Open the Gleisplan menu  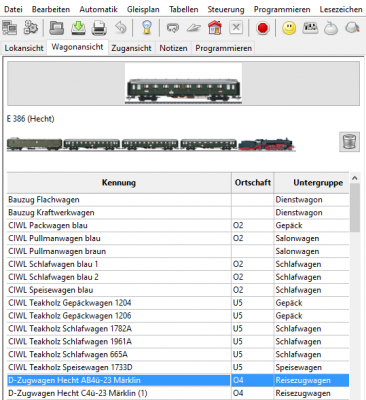point(143,9)
